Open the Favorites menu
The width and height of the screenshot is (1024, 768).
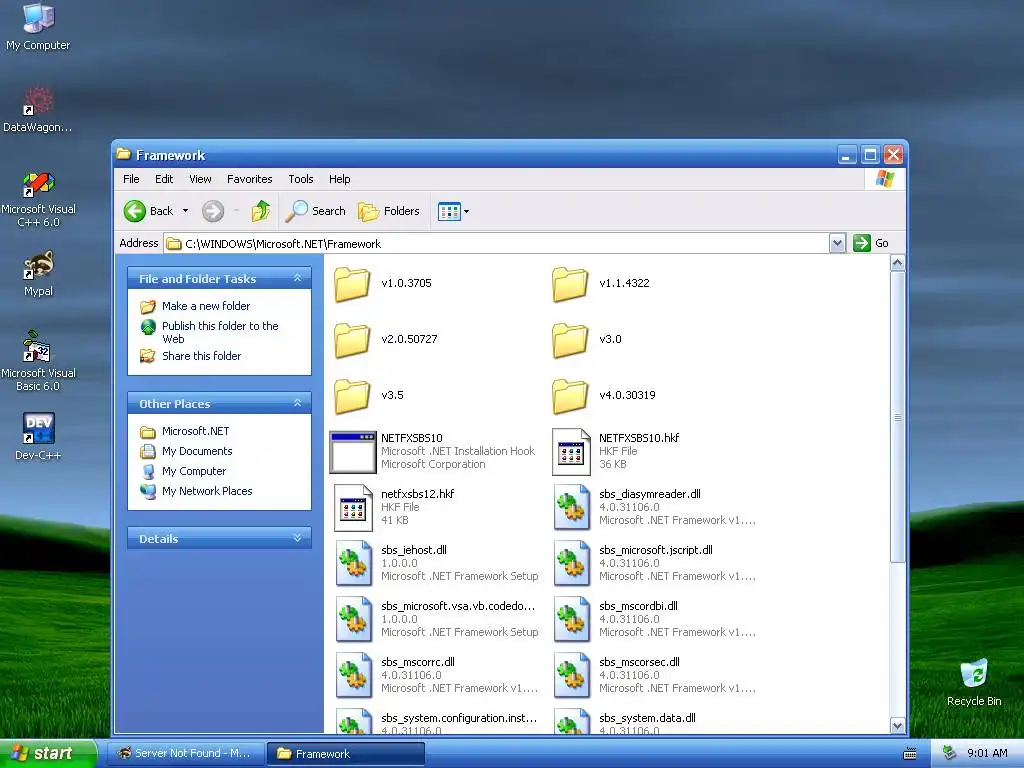249,179
